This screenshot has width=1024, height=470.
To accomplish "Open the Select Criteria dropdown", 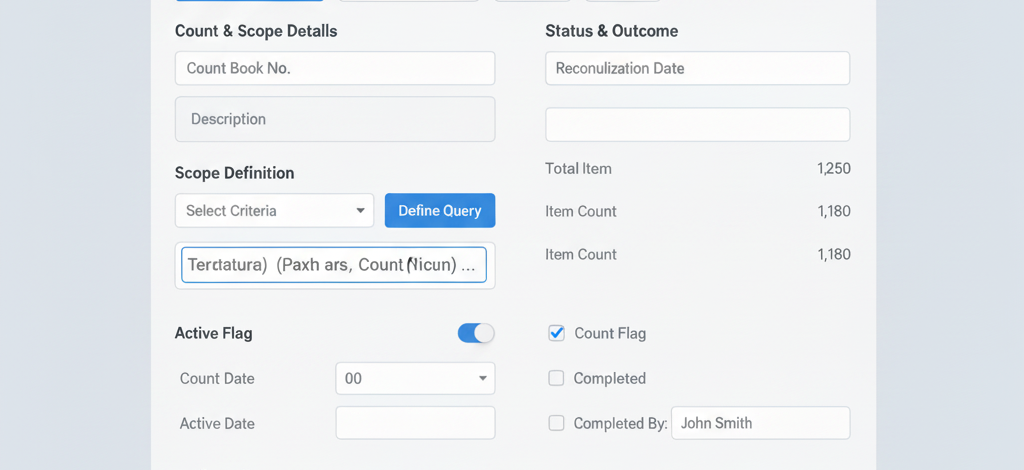I will coord(274,211).
